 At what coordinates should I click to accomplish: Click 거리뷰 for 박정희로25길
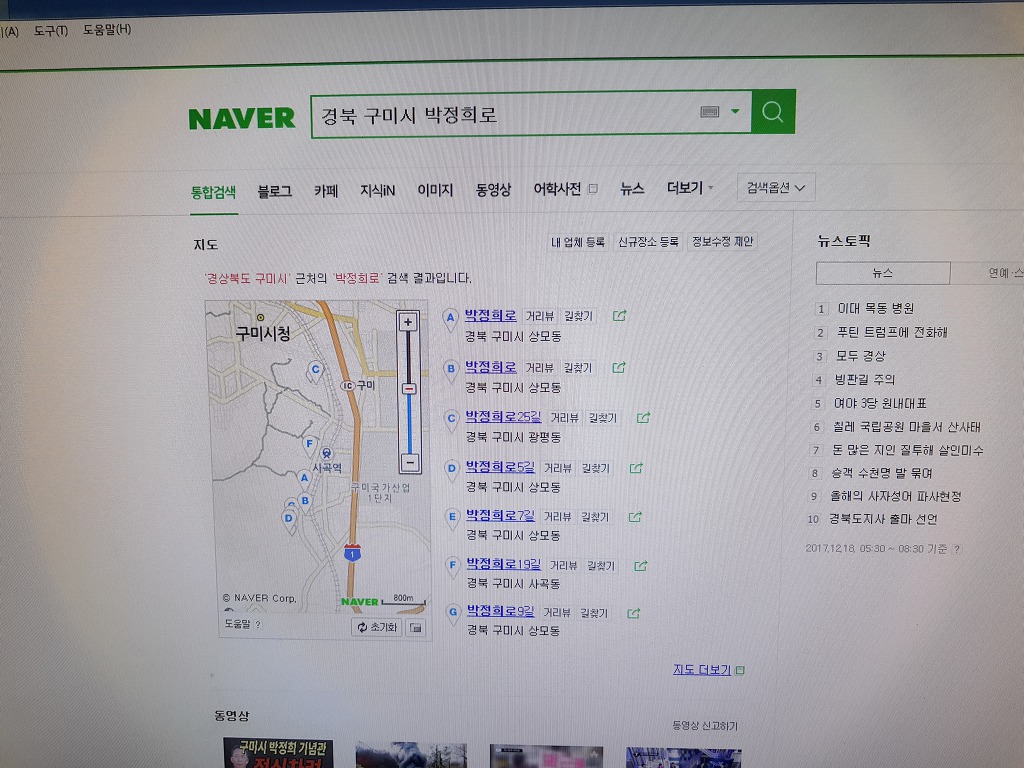[x=564, y=417]
